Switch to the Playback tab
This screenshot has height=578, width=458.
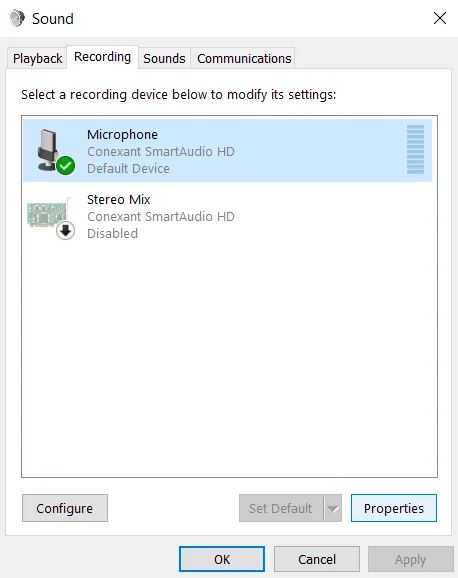(37, 58)
